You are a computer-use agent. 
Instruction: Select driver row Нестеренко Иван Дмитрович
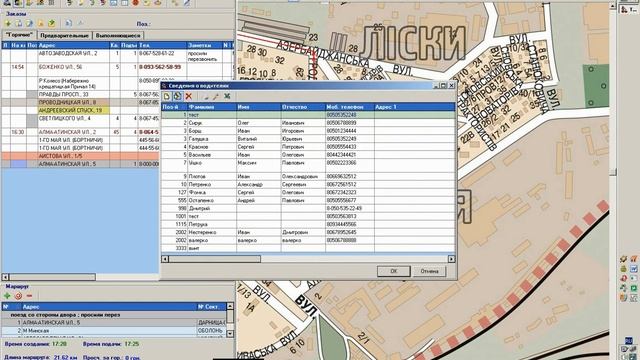308,232
